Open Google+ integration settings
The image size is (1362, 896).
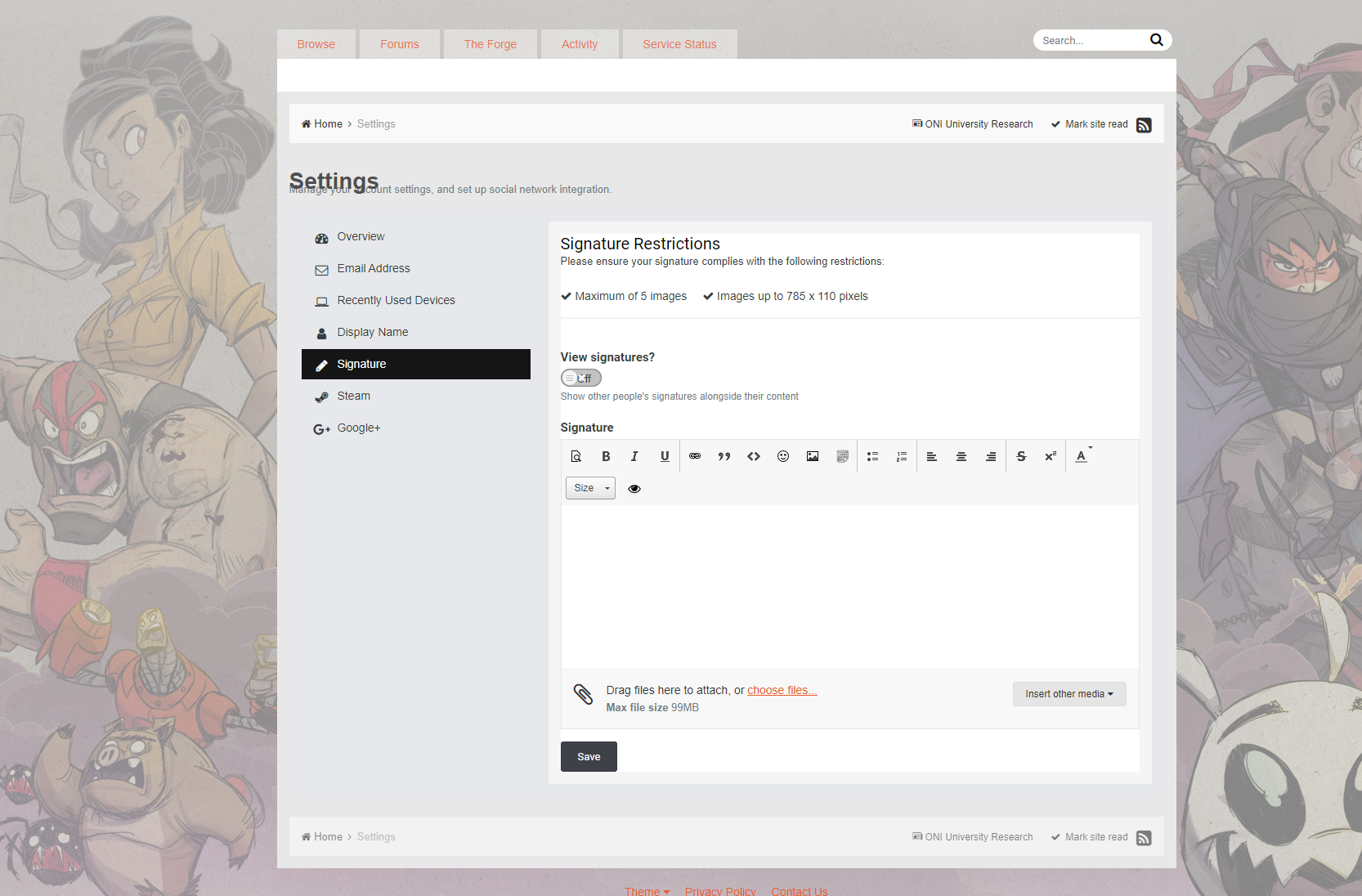click(x=416, y=428)
